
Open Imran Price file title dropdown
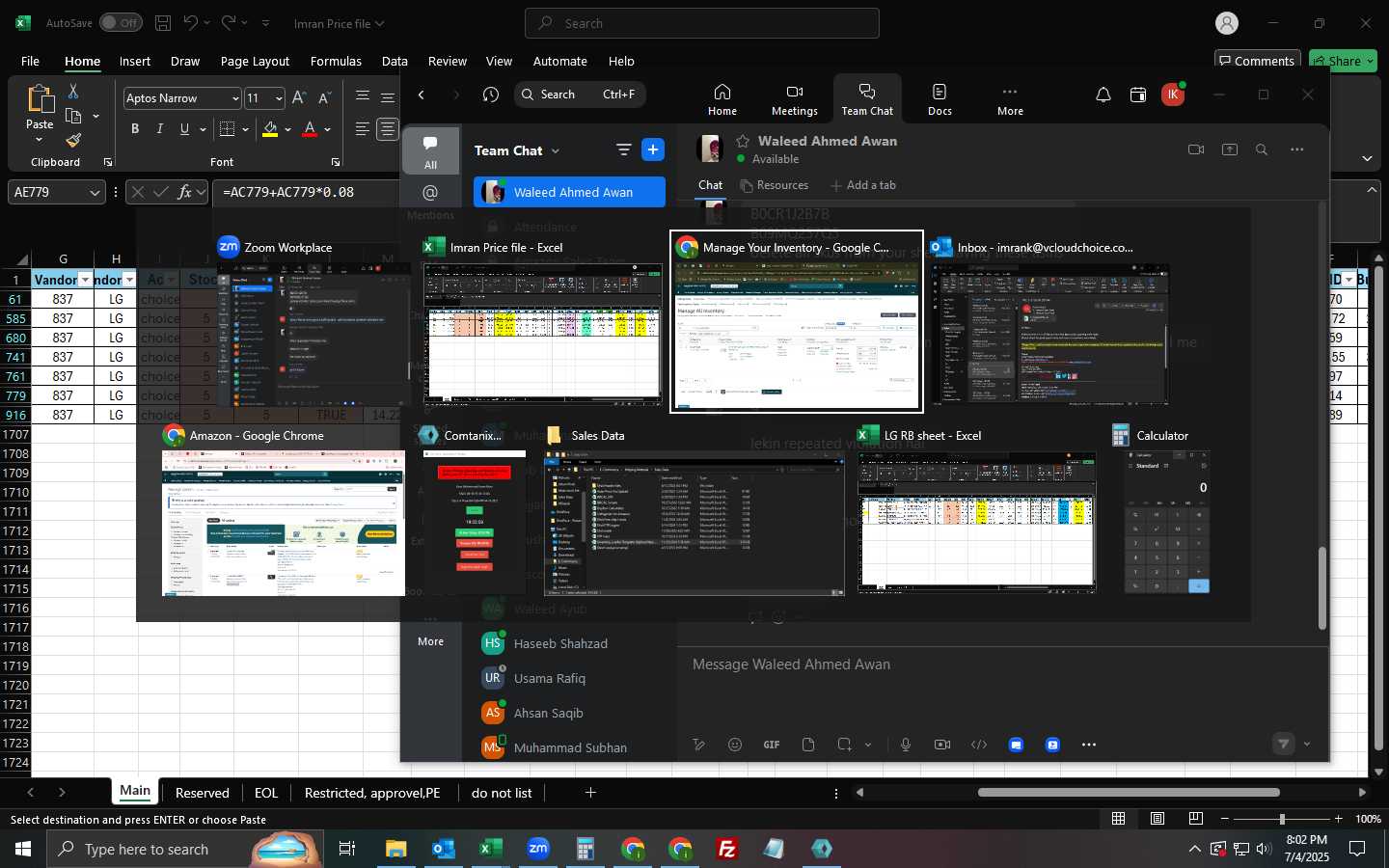pyautogui.click(x=379, y=23)
